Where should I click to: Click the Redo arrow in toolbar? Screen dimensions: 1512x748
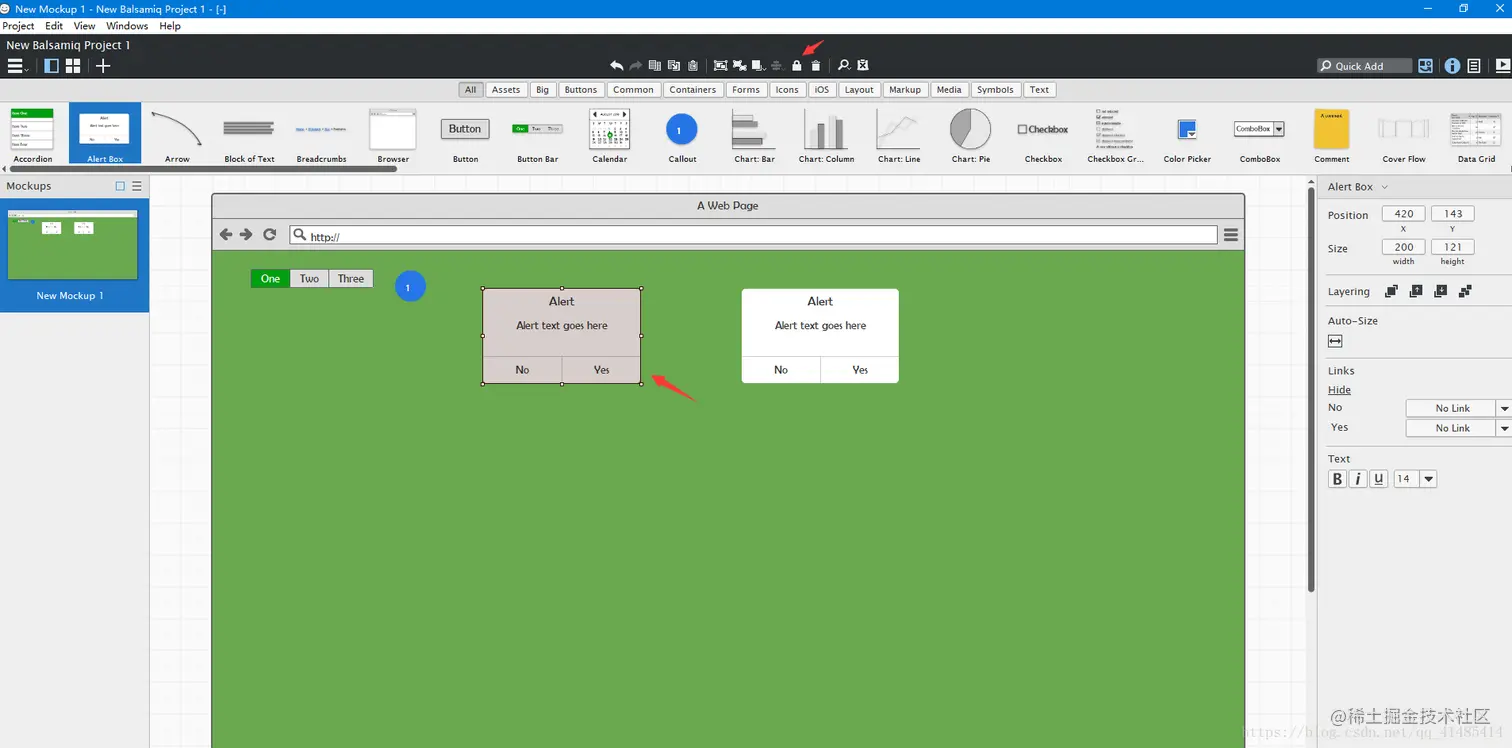[x=636, y=65]
